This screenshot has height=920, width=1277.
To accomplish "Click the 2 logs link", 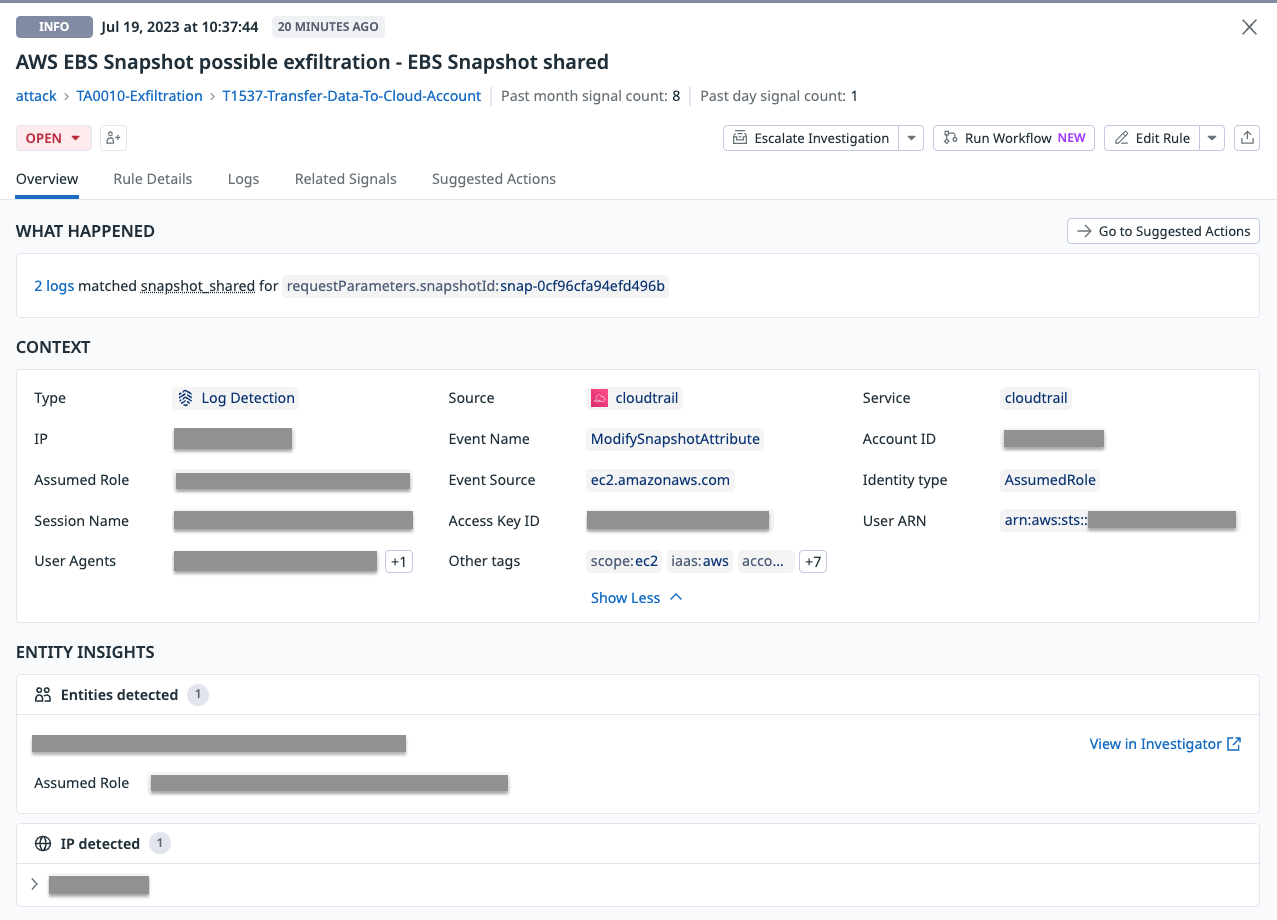I will click(54, 285).
